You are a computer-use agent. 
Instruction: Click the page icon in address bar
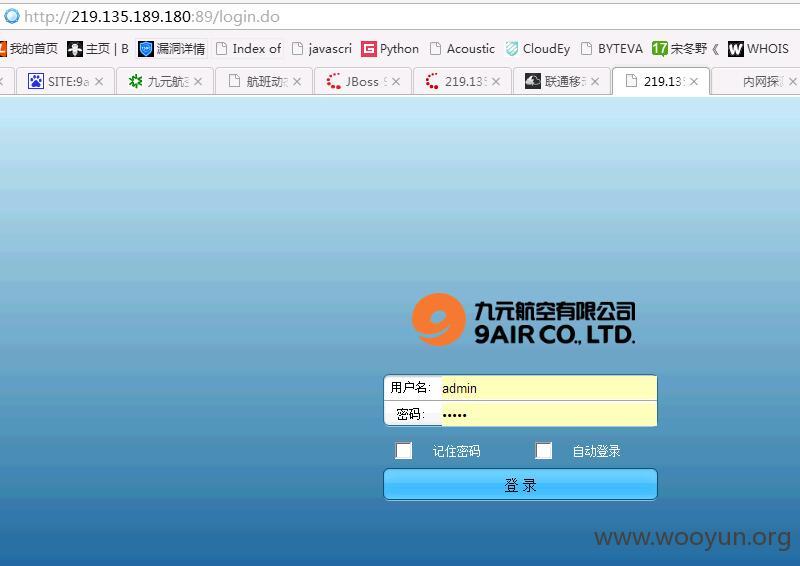11,16
